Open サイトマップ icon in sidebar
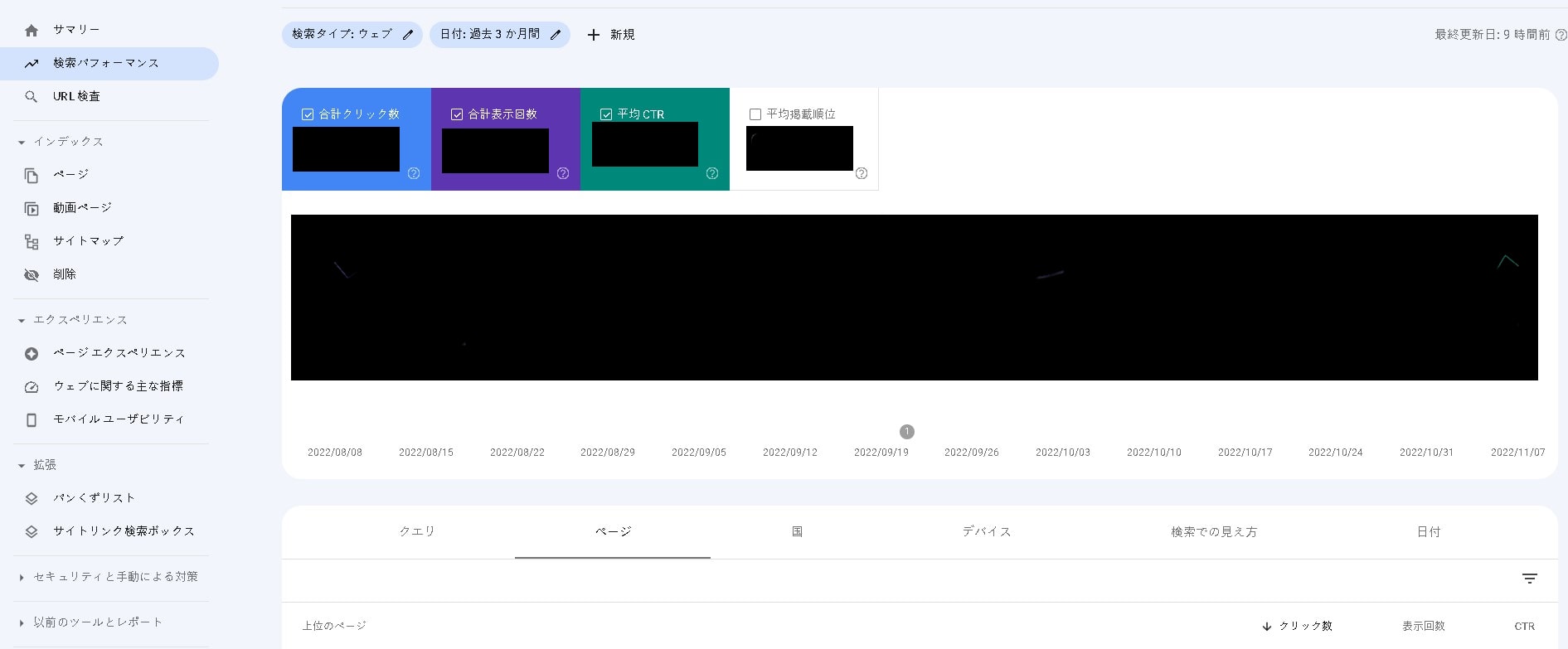Viewport: 1568px width, 649px height. pos(32,242)
